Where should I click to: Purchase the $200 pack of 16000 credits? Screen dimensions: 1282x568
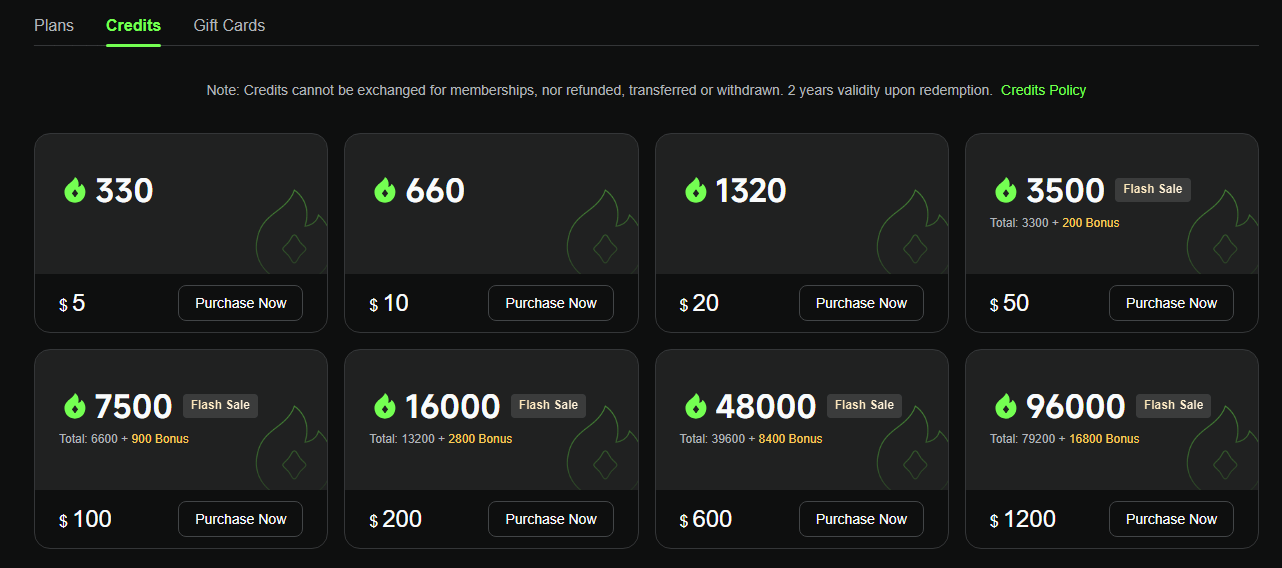(x=551, y=519)
